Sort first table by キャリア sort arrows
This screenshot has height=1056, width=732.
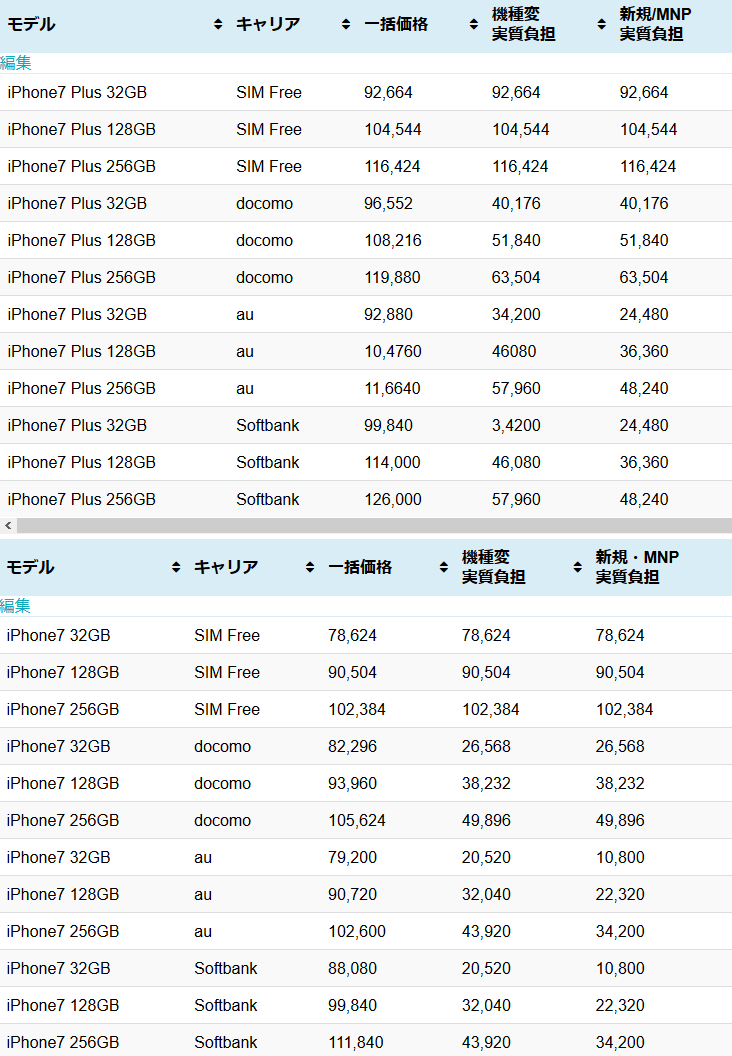[x=345, y=24]
